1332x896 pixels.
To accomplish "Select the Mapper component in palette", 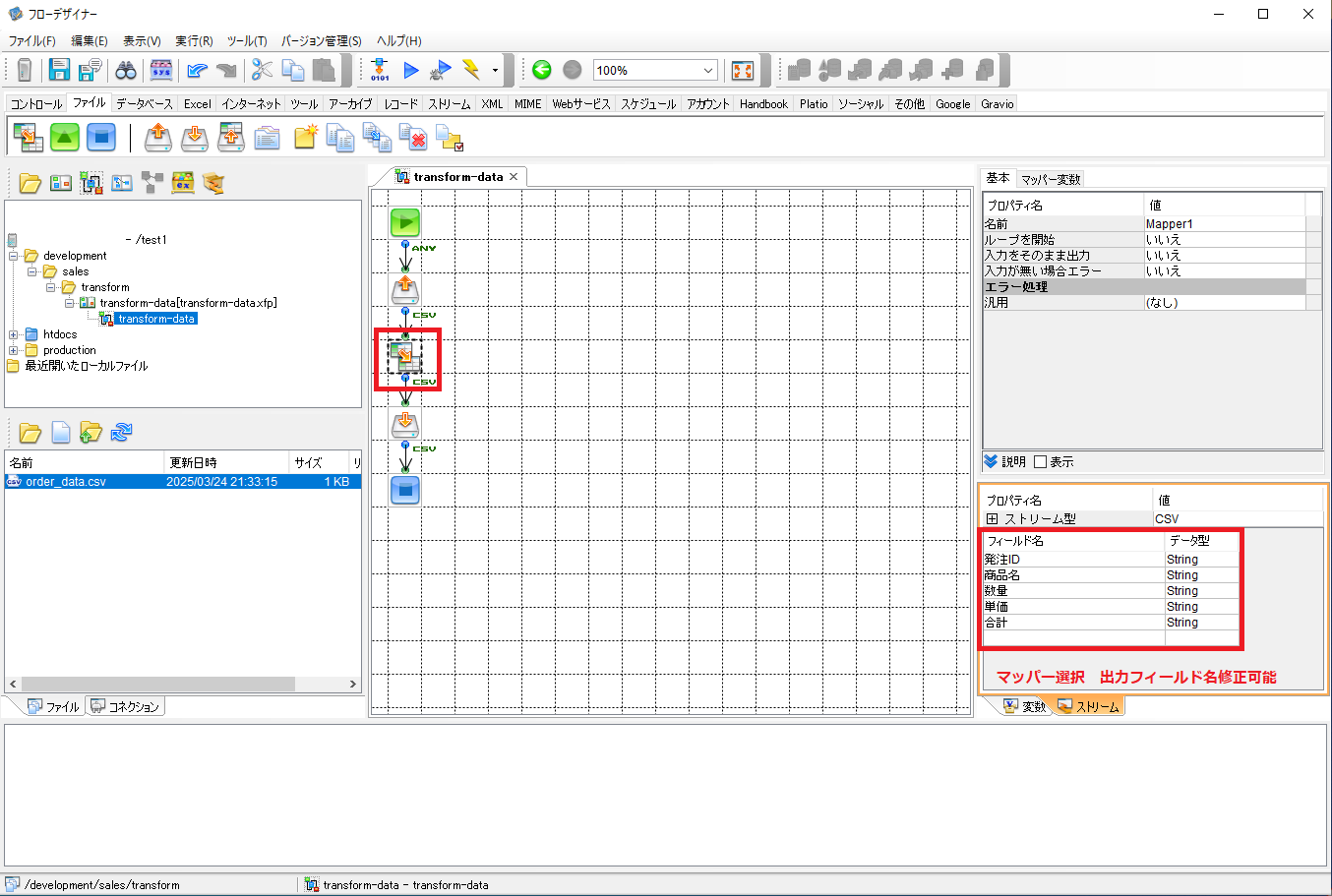I will pos(28,137).
